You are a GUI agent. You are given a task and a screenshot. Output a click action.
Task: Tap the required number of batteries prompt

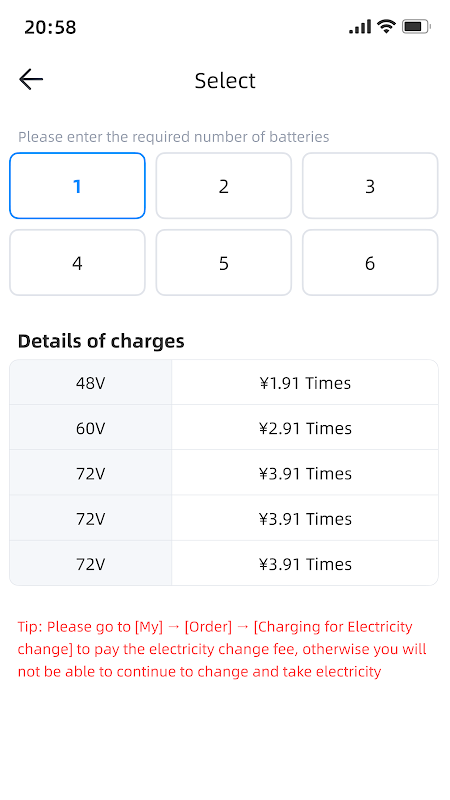pos(173,137)
